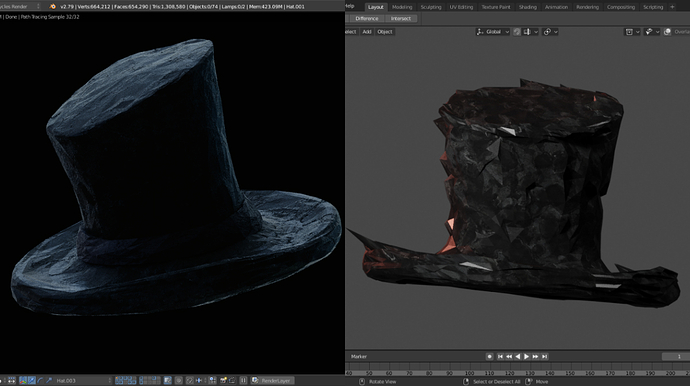Screen dimensions: 690x386
Task: Toggle the auto keying record button
Action: 489,357
